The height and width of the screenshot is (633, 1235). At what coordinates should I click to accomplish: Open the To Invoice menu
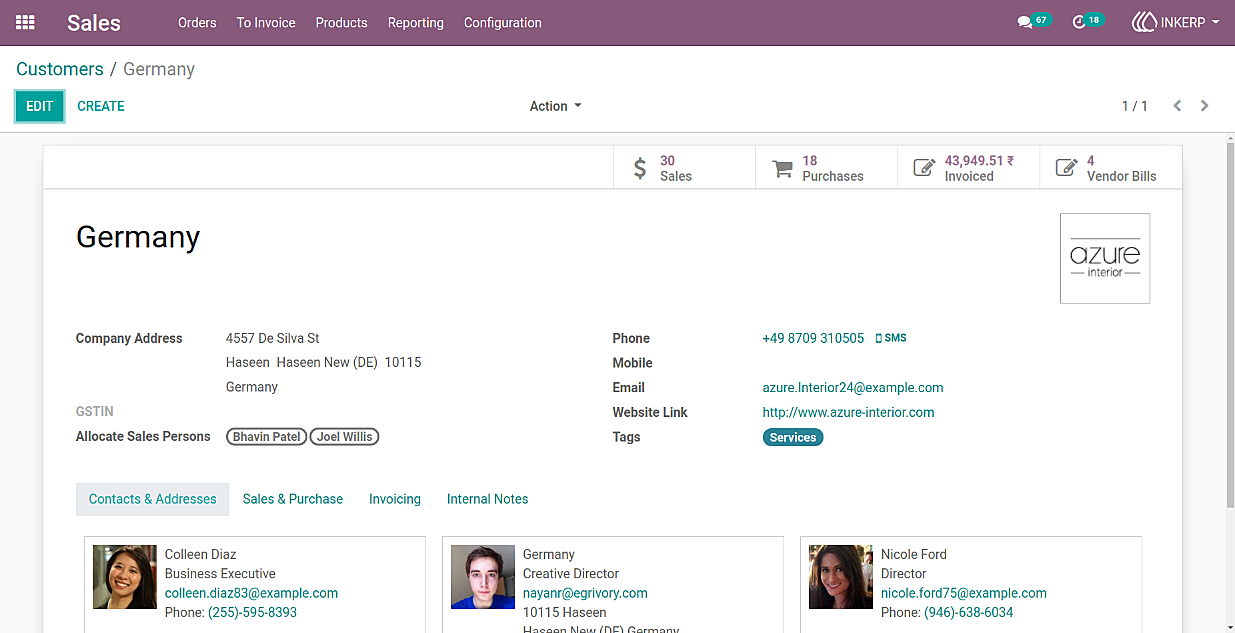point(266,22)
